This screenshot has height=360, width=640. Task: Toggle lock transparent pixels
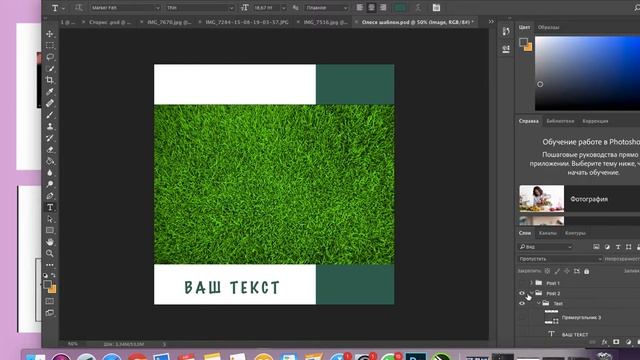[x=547, y=271]
